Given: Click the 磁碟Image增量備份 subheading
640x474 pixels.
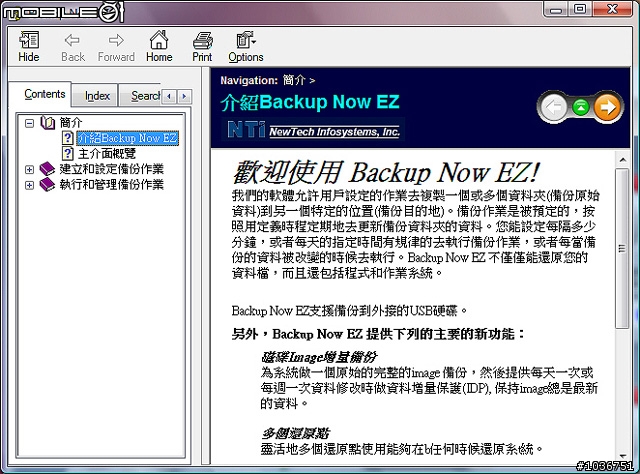Looking at the screenshot, I should pyautogui.click(x=319, y=357).
